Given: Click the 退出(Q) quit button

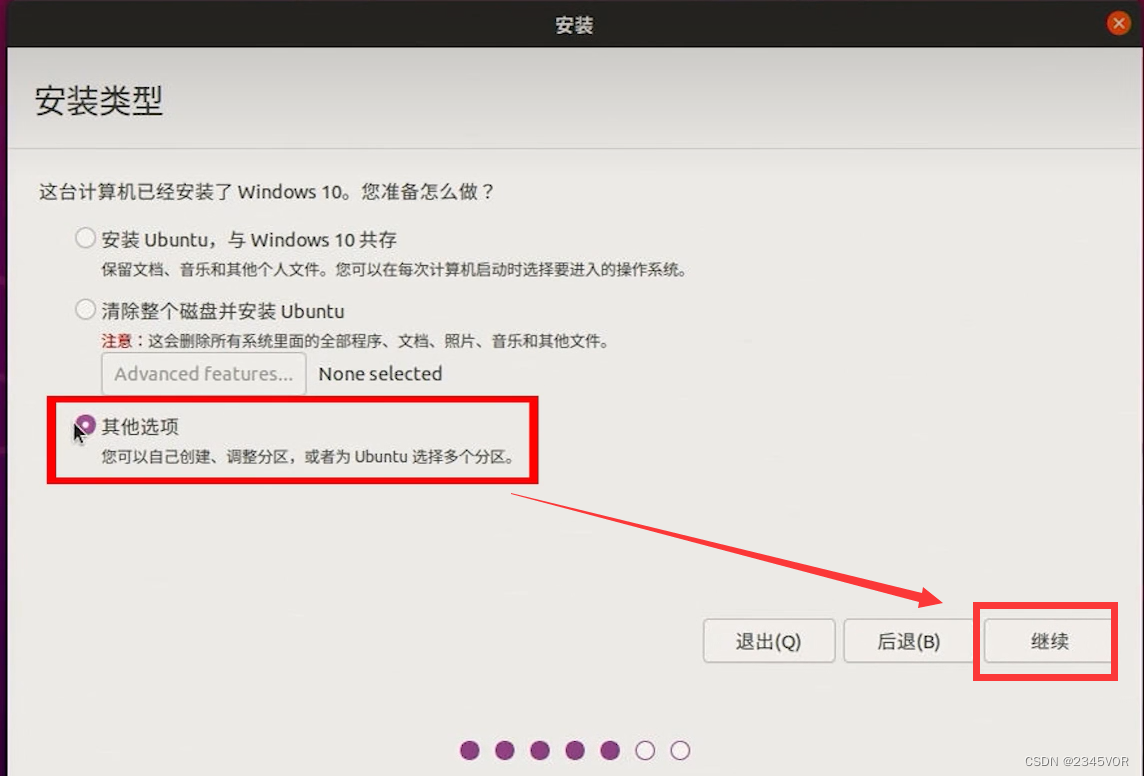Looking at the screenshot, I should pyautogui.click(x=769, y=641).
